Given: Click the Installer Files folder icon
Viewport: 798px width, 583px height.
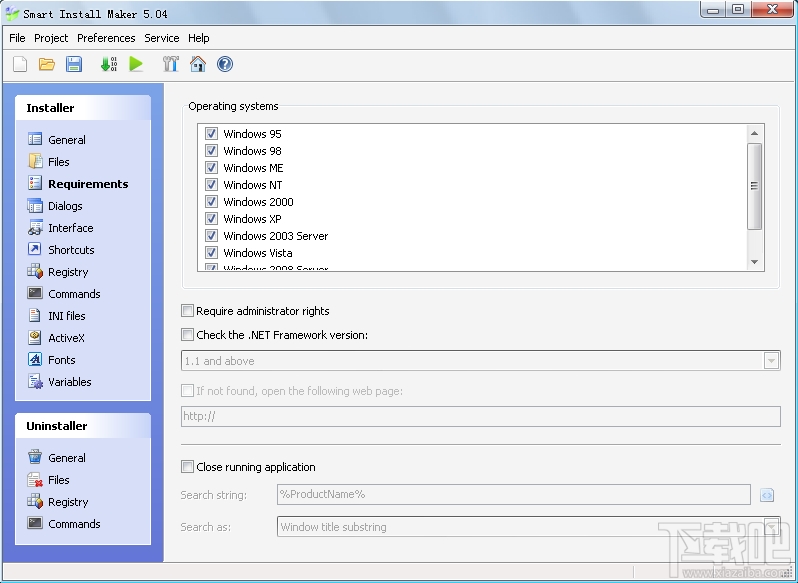Looking at the screenshot, I should tap(35, 161).
